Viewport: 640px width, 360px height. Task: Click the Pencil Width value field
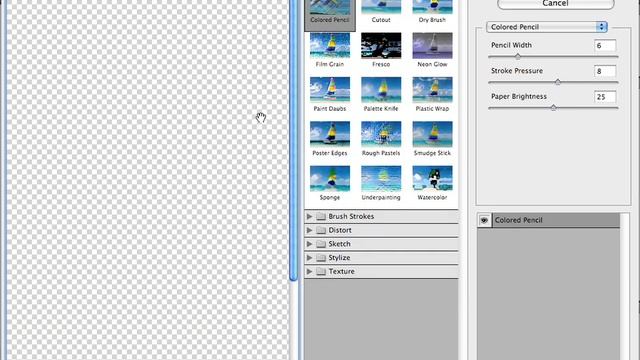605,46
